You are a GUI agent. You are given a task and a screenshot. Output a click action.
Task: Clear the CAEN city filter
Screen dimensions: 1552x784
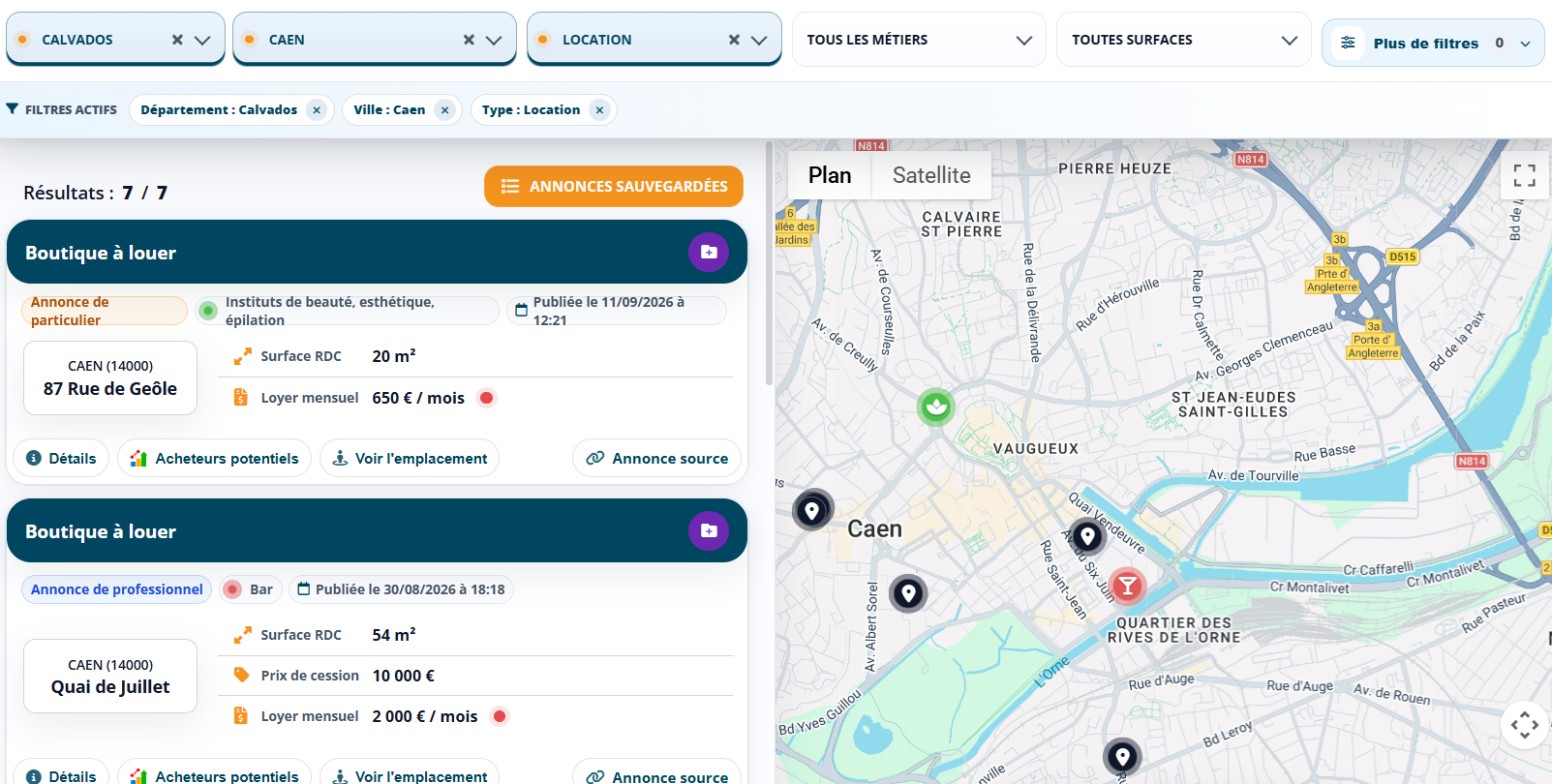click(x=468, y=40)
